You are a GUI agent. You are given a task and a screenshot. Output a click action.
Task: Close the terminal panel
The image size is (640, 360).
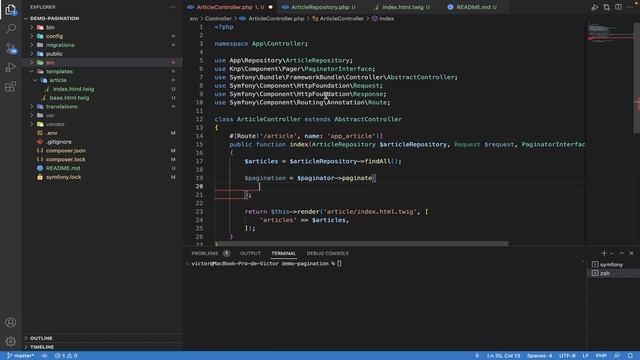pos(631,253)
